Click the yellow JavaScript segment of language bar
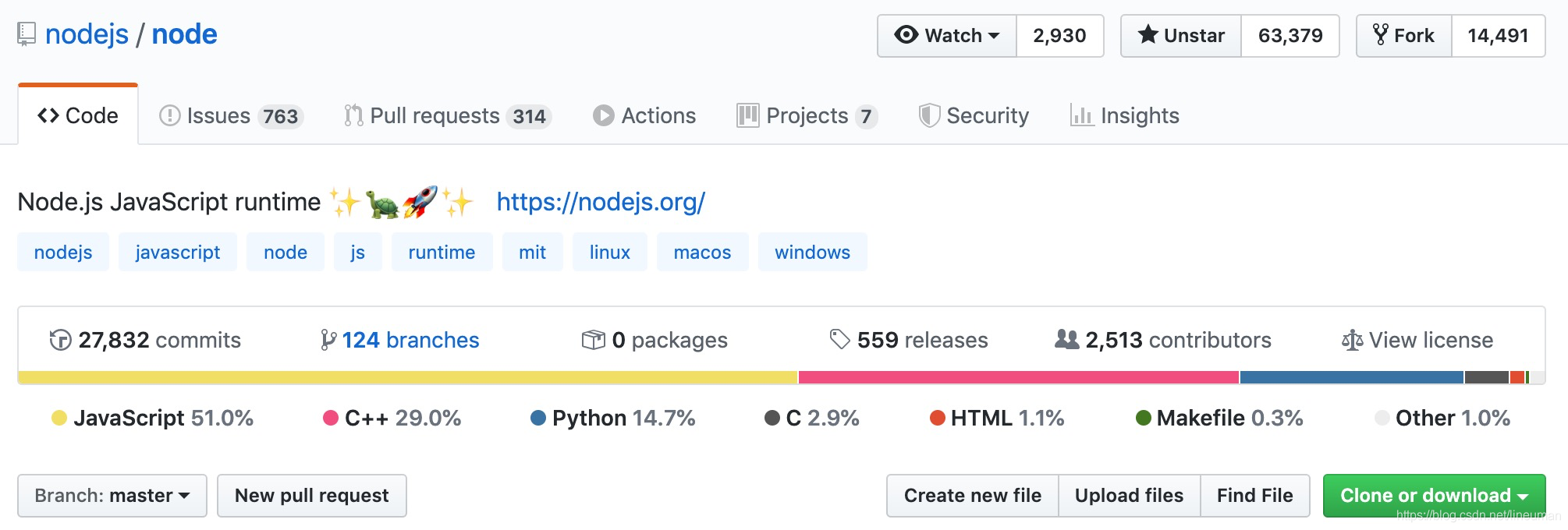The image size is (1568, 530). point(407,377)
